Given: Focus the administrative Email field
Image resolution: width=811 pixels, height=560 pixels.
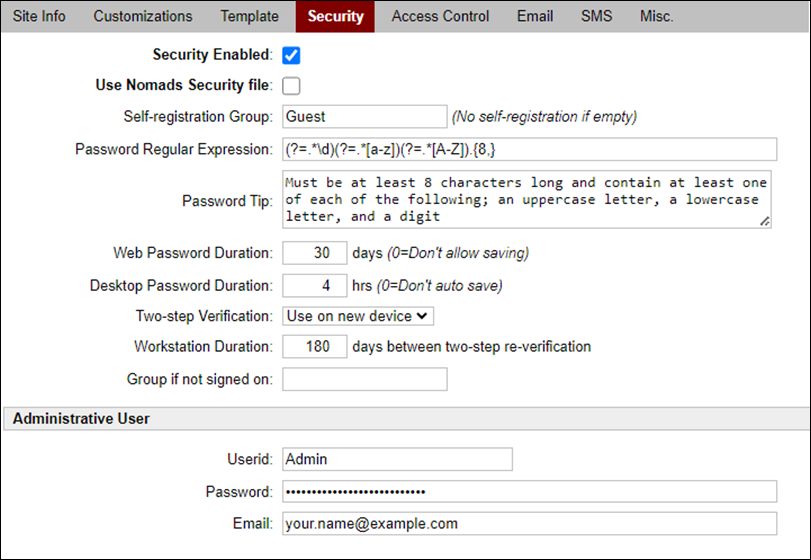Looking at the screenshot, I should [529, 523].
